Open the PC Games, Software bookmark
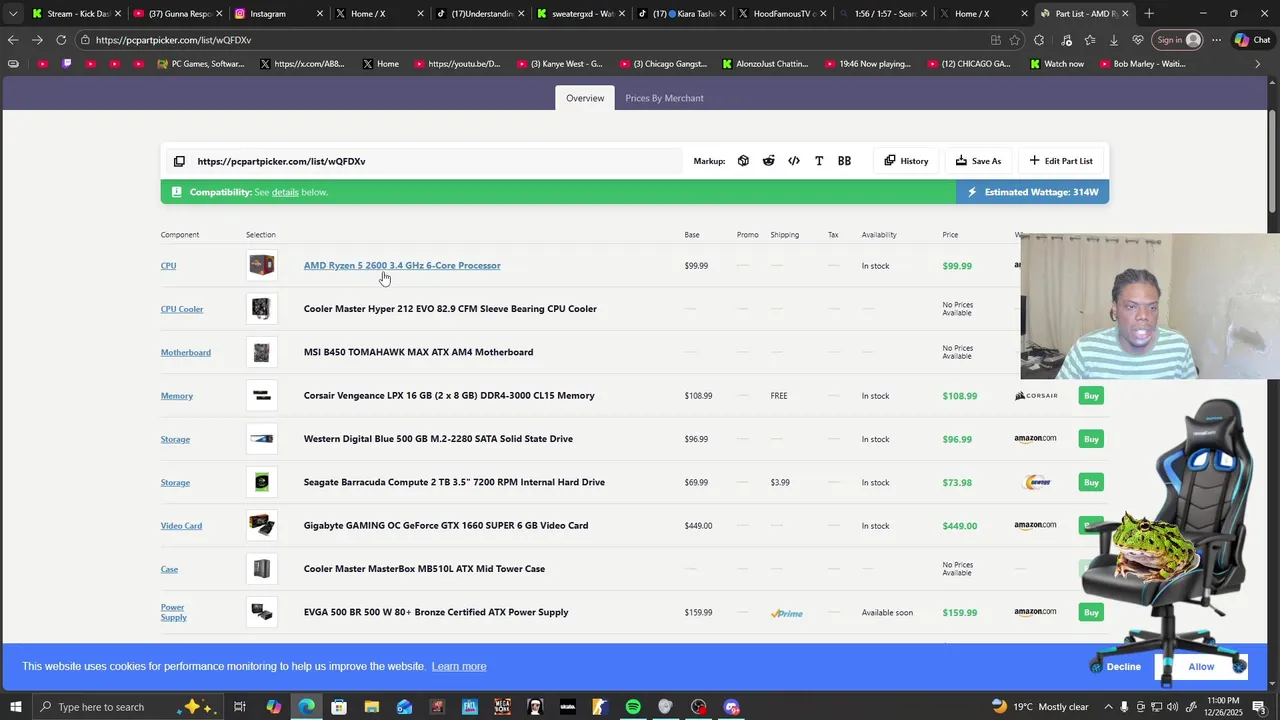Viewport: 1280px width, 720px height. click(201, 64)
